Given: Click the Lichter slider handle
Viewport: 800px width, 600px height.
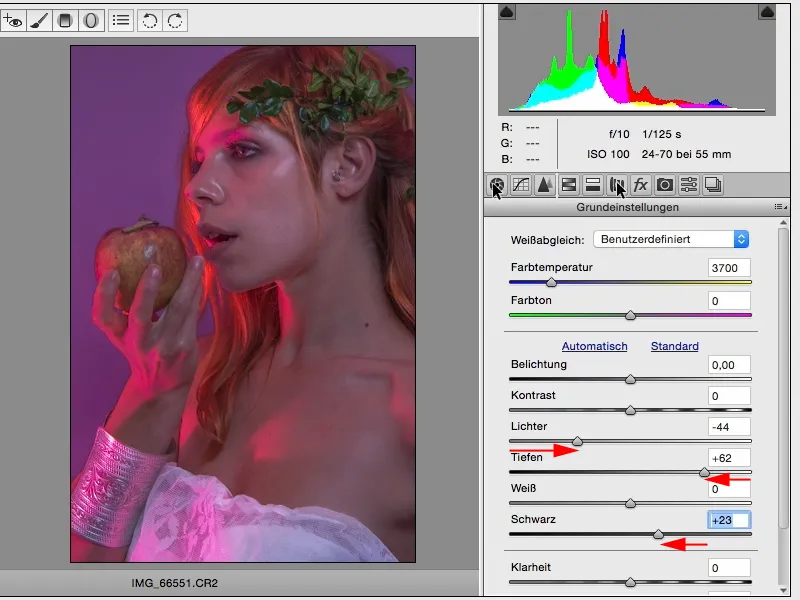Looking at the screenshot, I should 577,441.
